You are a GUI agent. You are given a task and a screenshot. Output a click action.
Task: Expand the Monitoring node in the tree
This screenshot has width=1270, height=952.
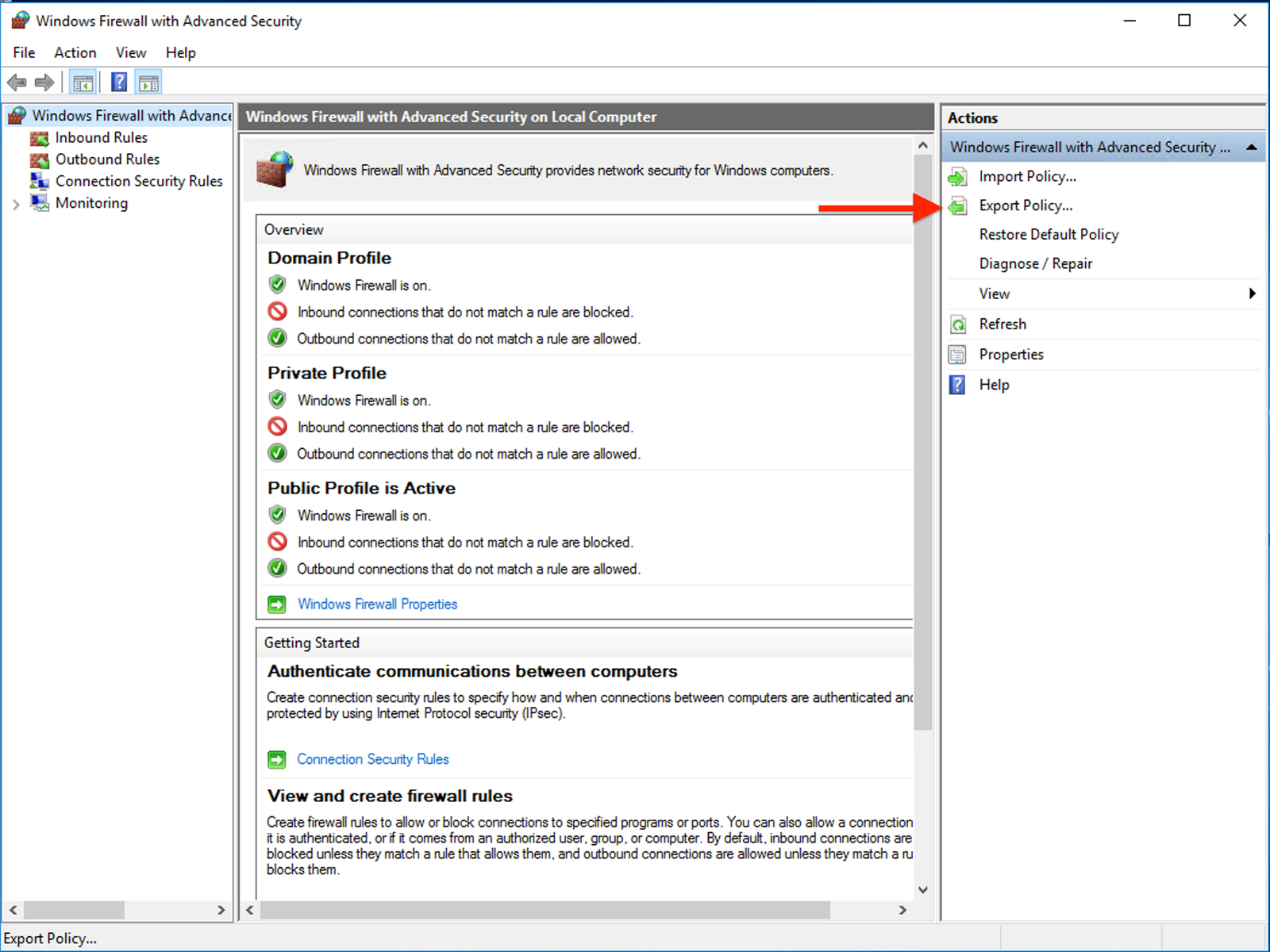coord(16,203)
